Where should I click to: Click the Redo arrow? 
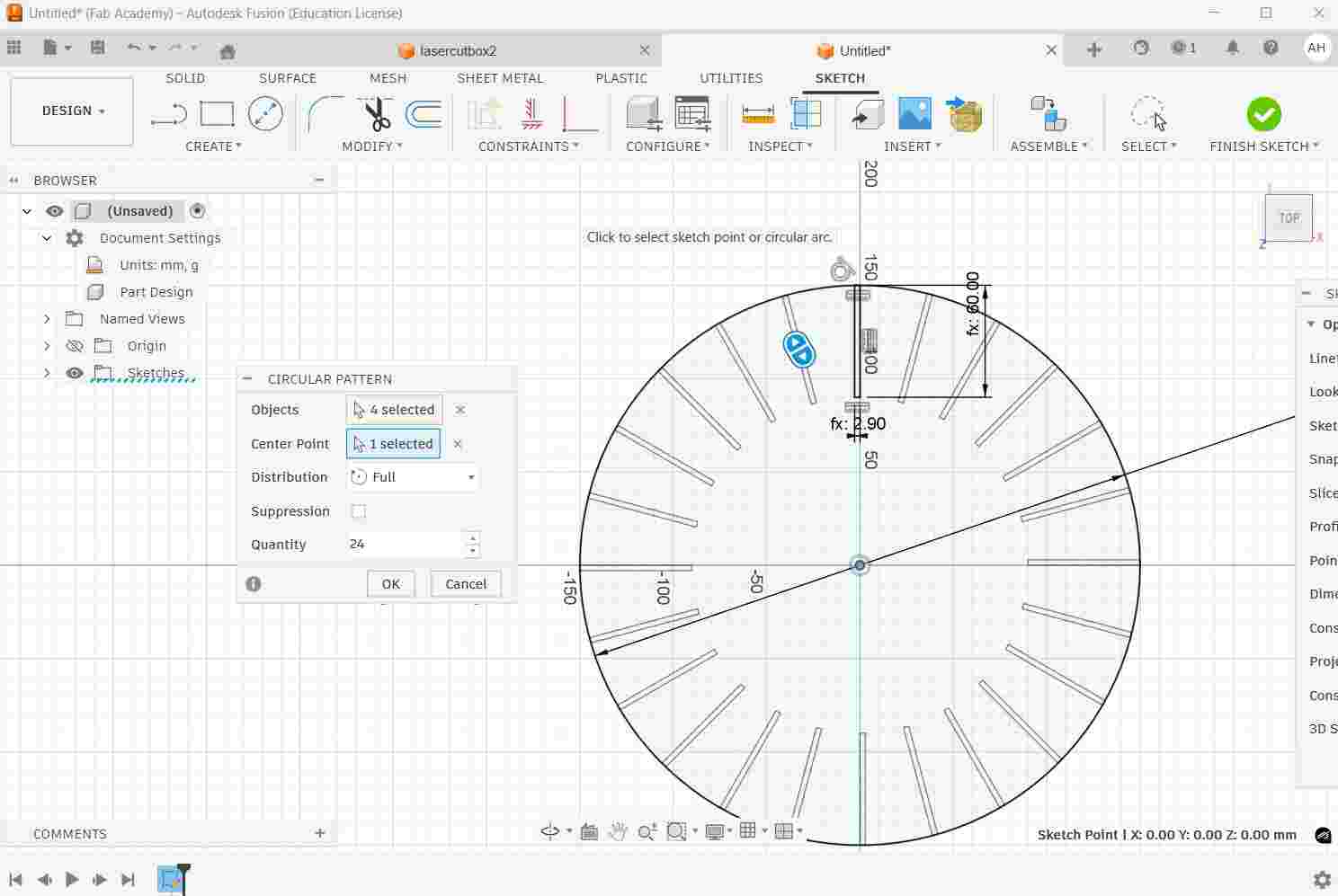(x=175, y=49)
